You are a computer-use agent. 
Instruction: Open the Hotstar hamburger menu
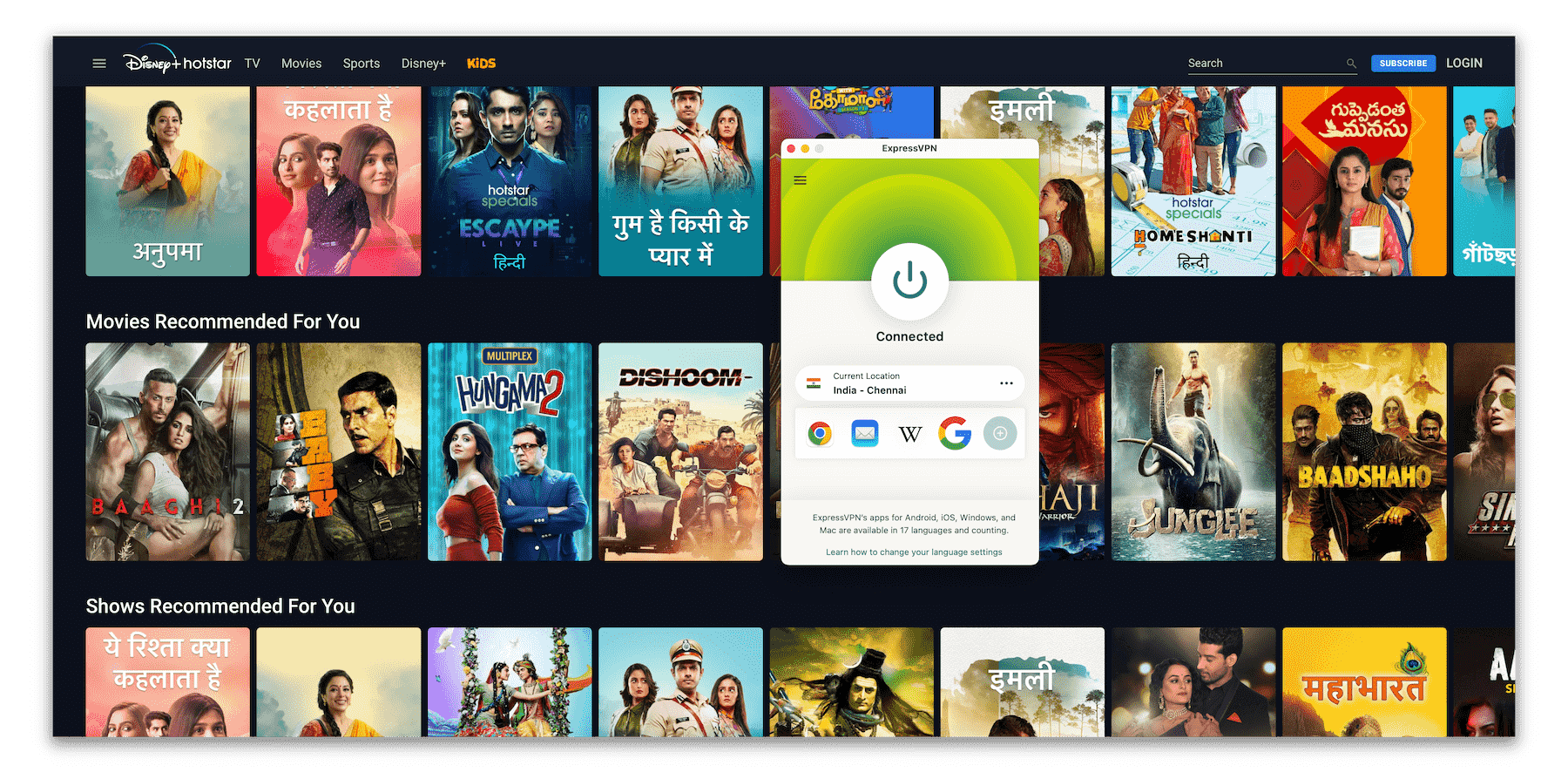point(99,64)
